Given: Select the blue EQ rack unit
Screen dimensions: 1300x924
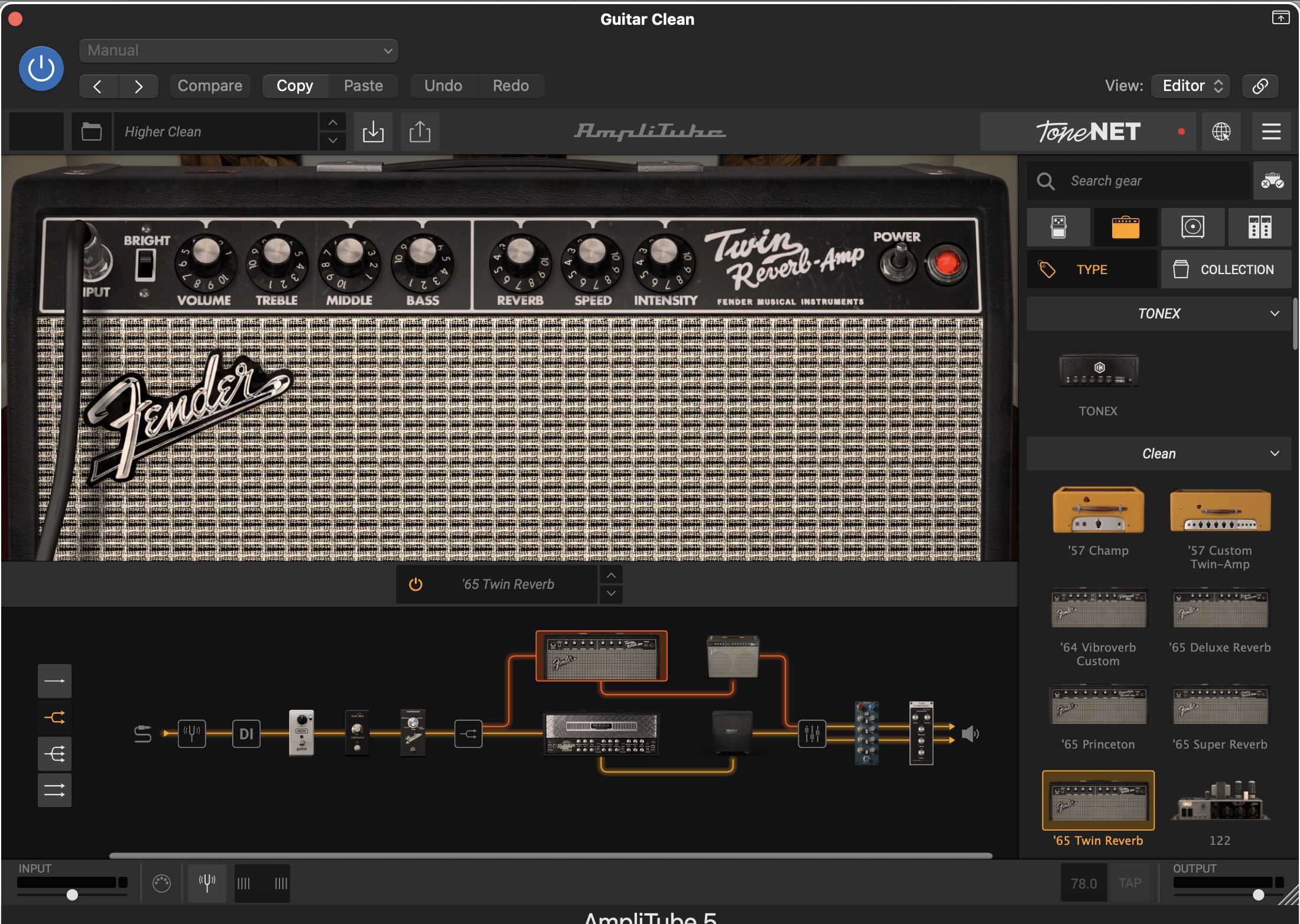Looking at the screenshot, I should tap(866, 733).
